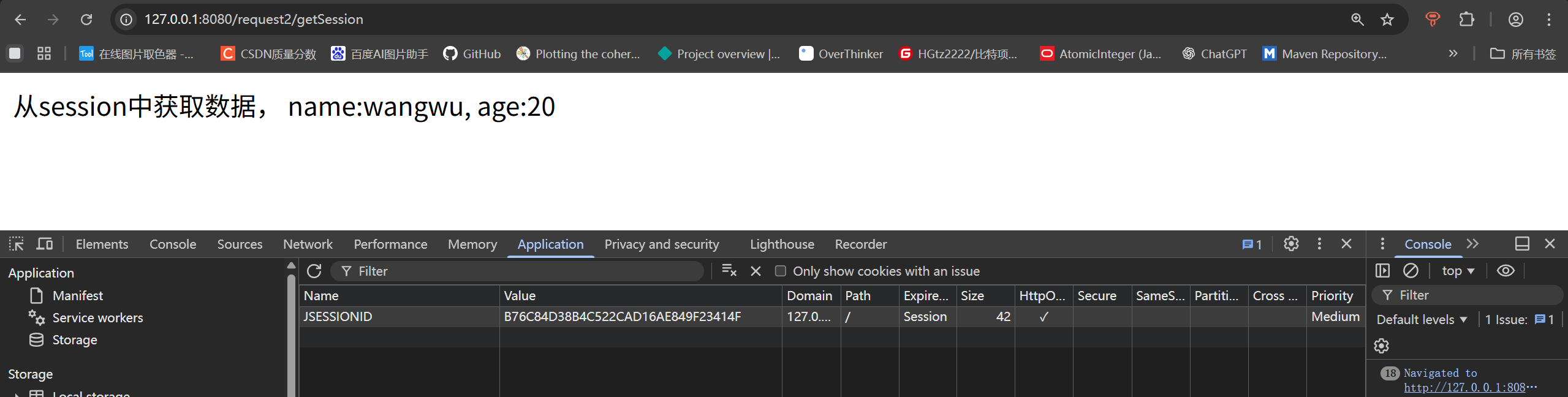Focus the console Filter field

point(1466,295)
